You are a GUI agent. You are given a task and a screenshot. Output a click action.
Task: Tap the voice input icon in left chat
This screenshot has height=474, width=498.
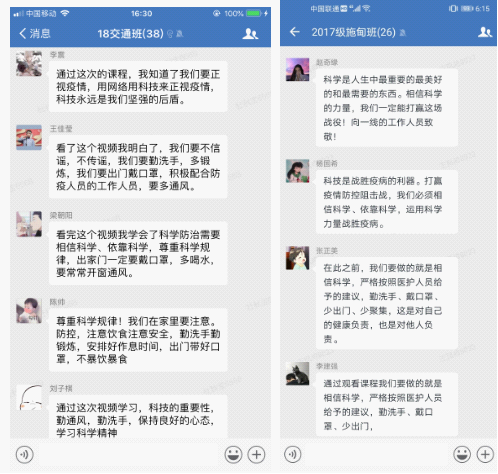click(25, 455)
